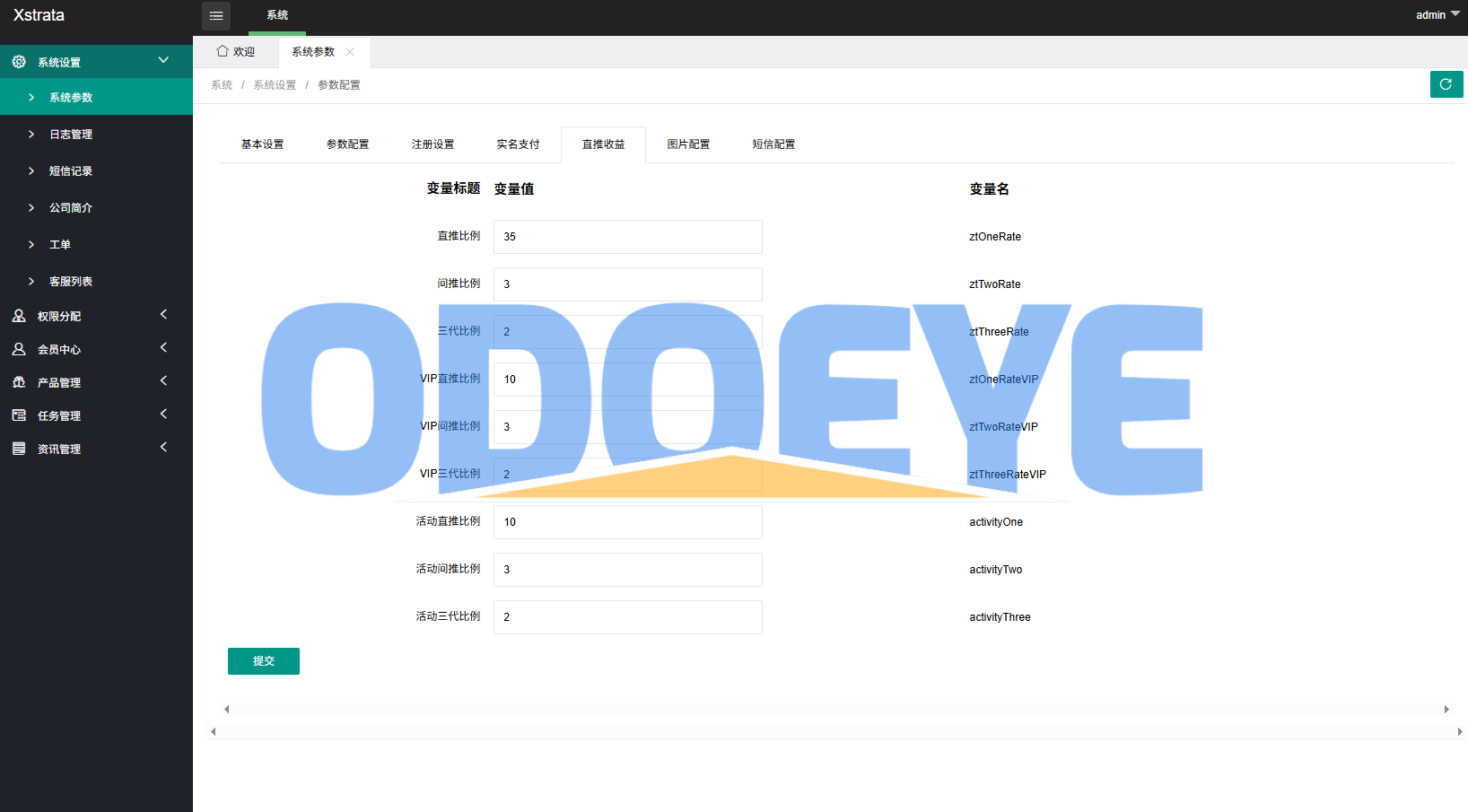Collapse the 系统设置 menu chevron
The height and width of the screenshot is (812, 1468).
coord(163,60)
